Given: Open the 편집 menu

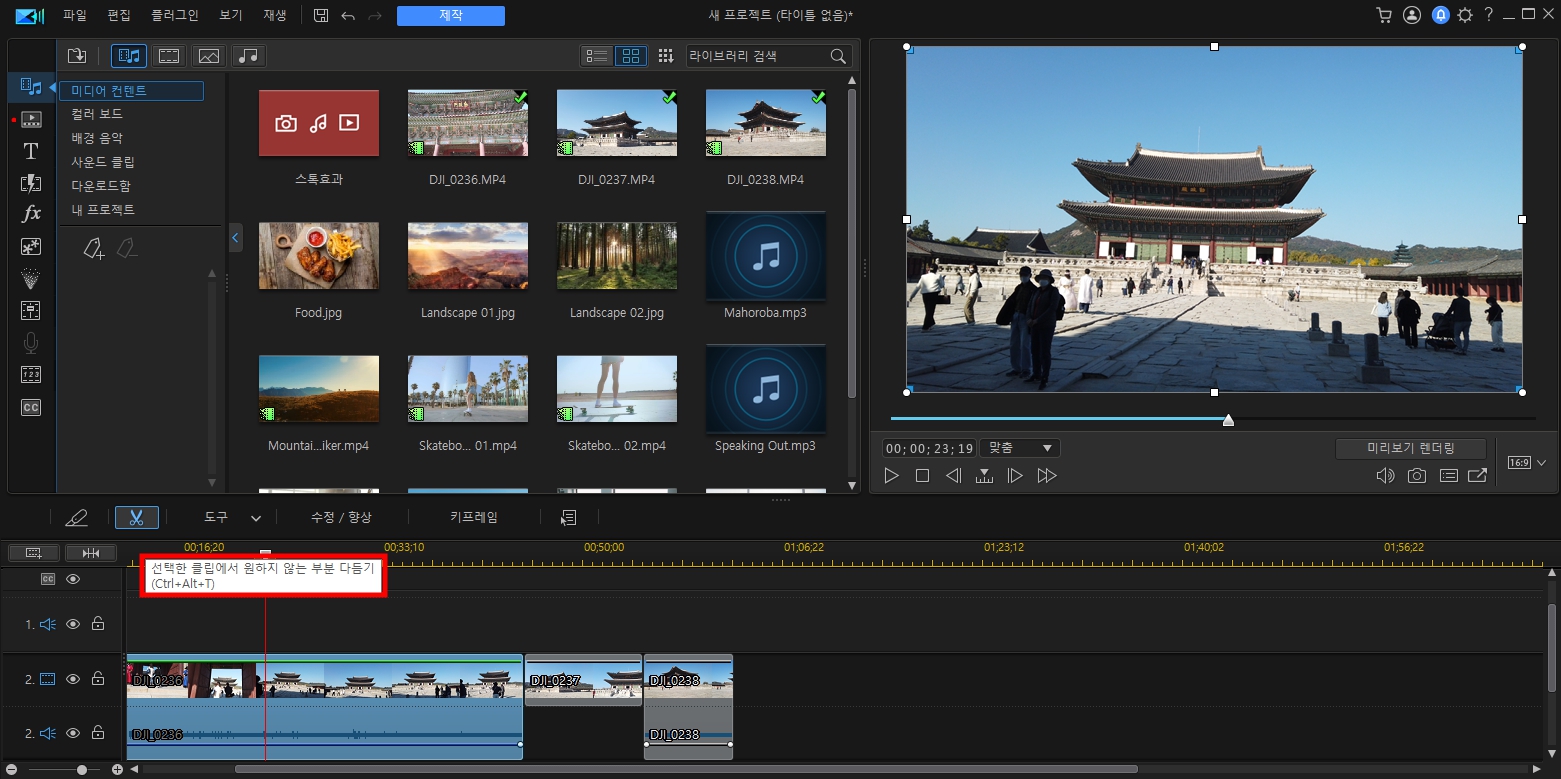Looking at the screenshot, I should [x=119, y=16].
